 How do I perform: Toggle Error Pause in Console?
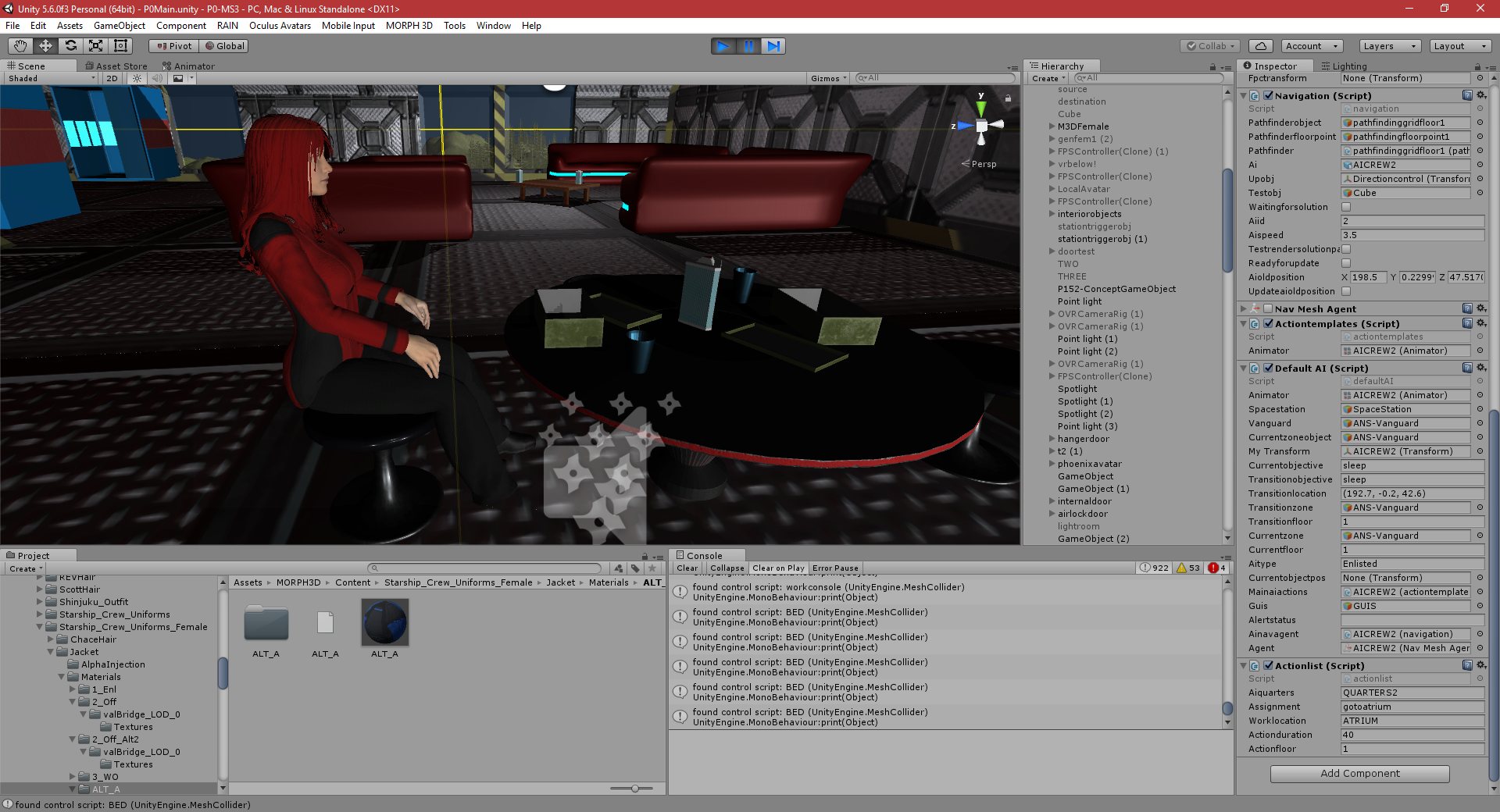[x=835, y=568]
